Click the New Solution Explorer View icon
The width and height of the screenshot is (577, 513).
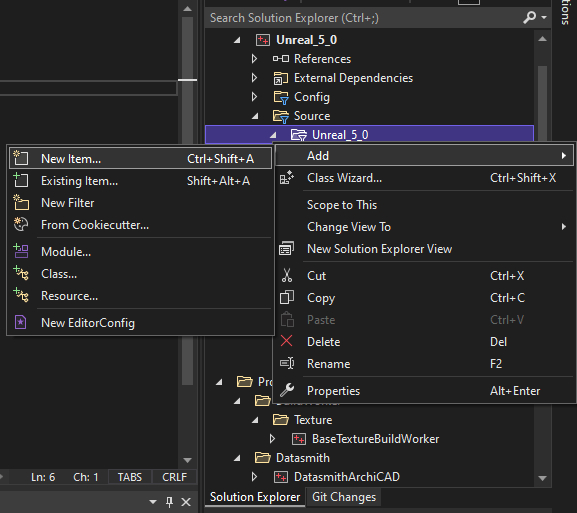coord(287,249)
